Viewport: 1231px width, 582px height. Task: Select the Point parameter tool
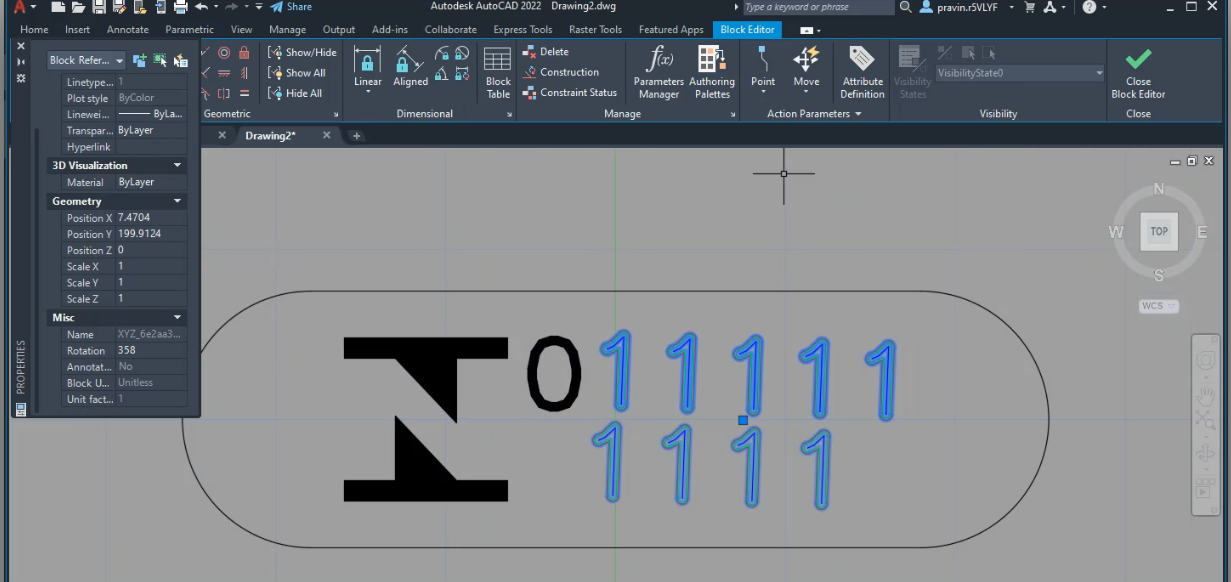[763, 67]
